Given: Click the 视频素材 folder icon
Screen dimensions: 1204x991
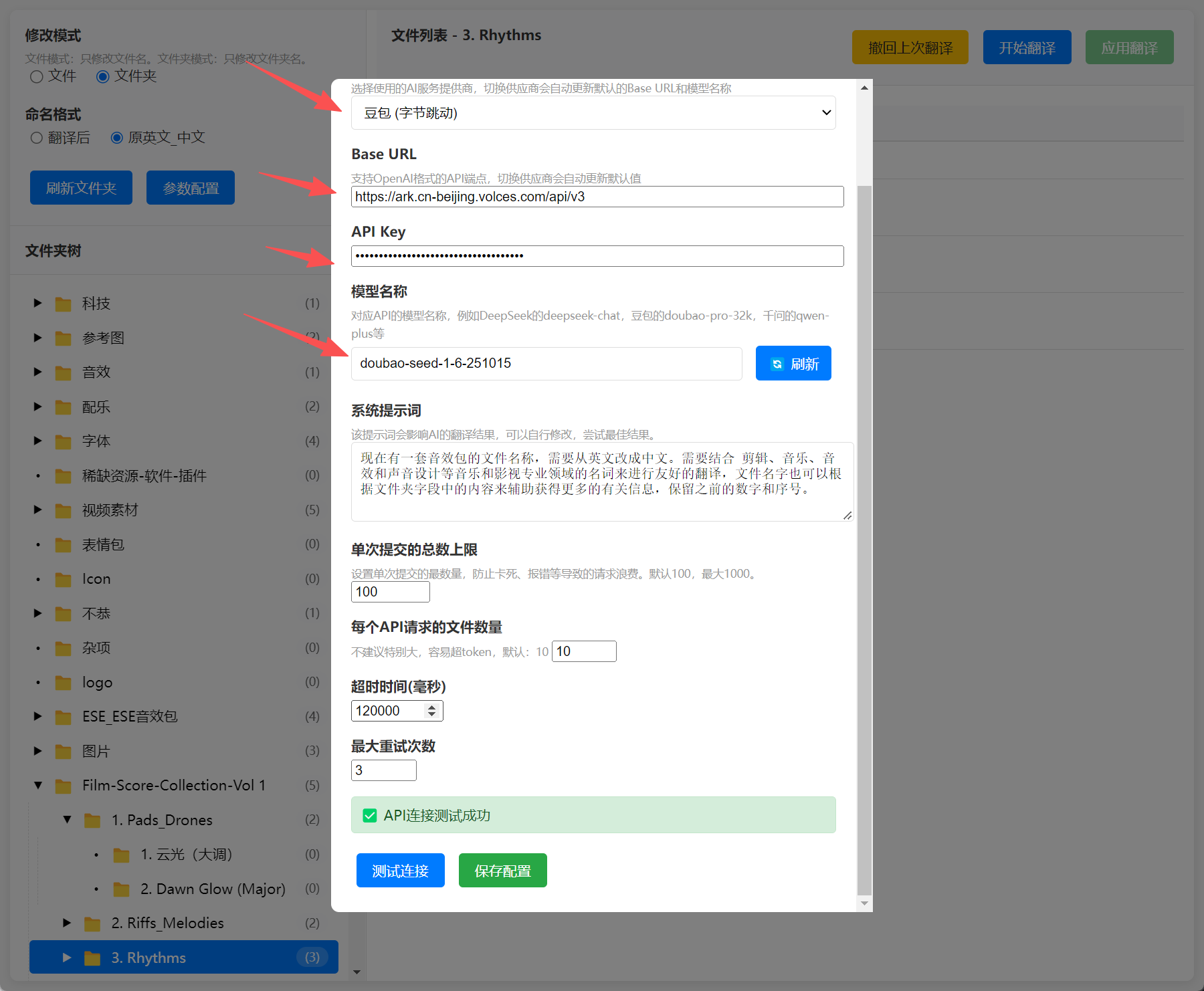Looking at the screenshot, I should pyautogui.click(x=64, y=511).
